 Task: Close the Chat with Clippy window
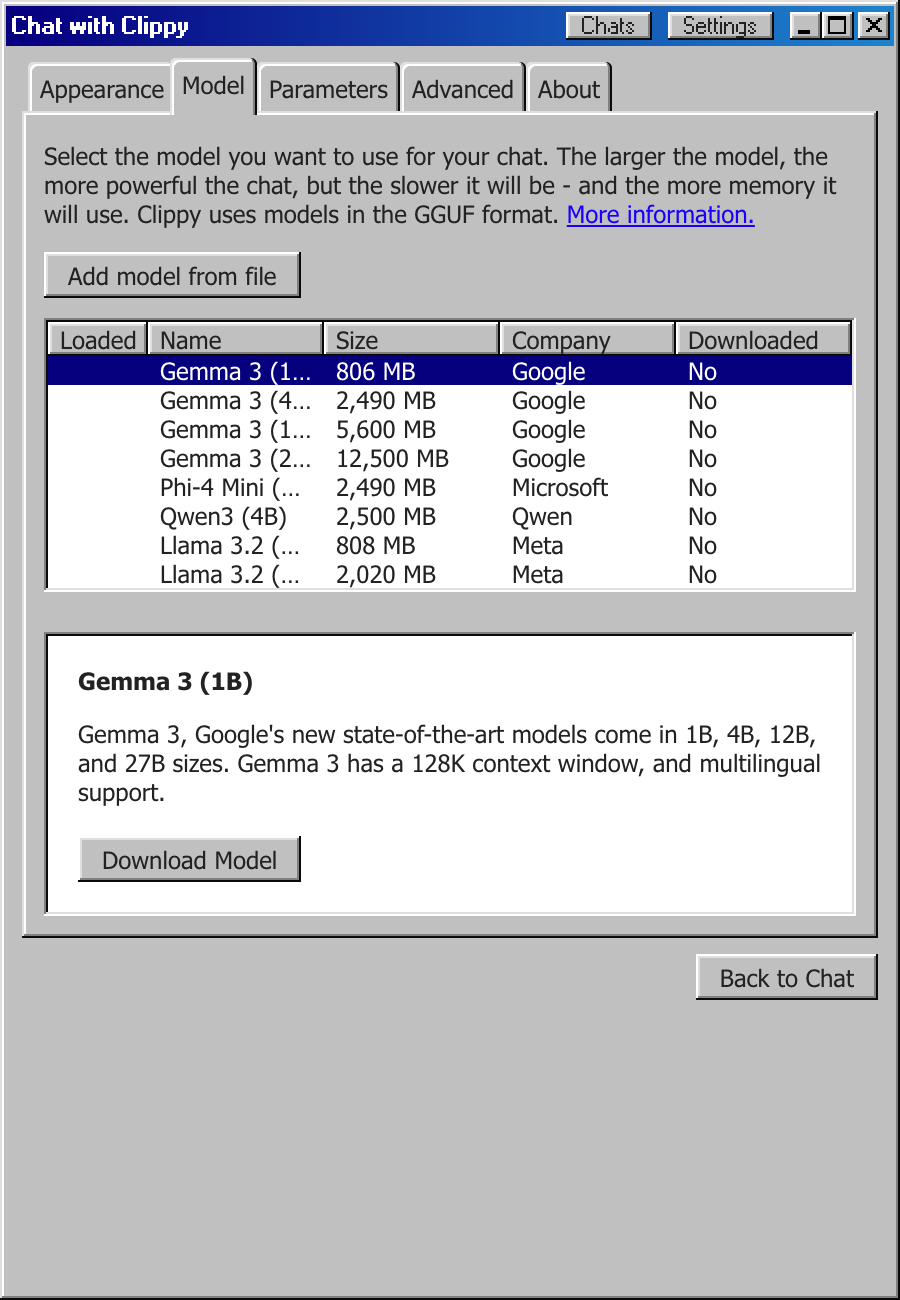(873, 26)
